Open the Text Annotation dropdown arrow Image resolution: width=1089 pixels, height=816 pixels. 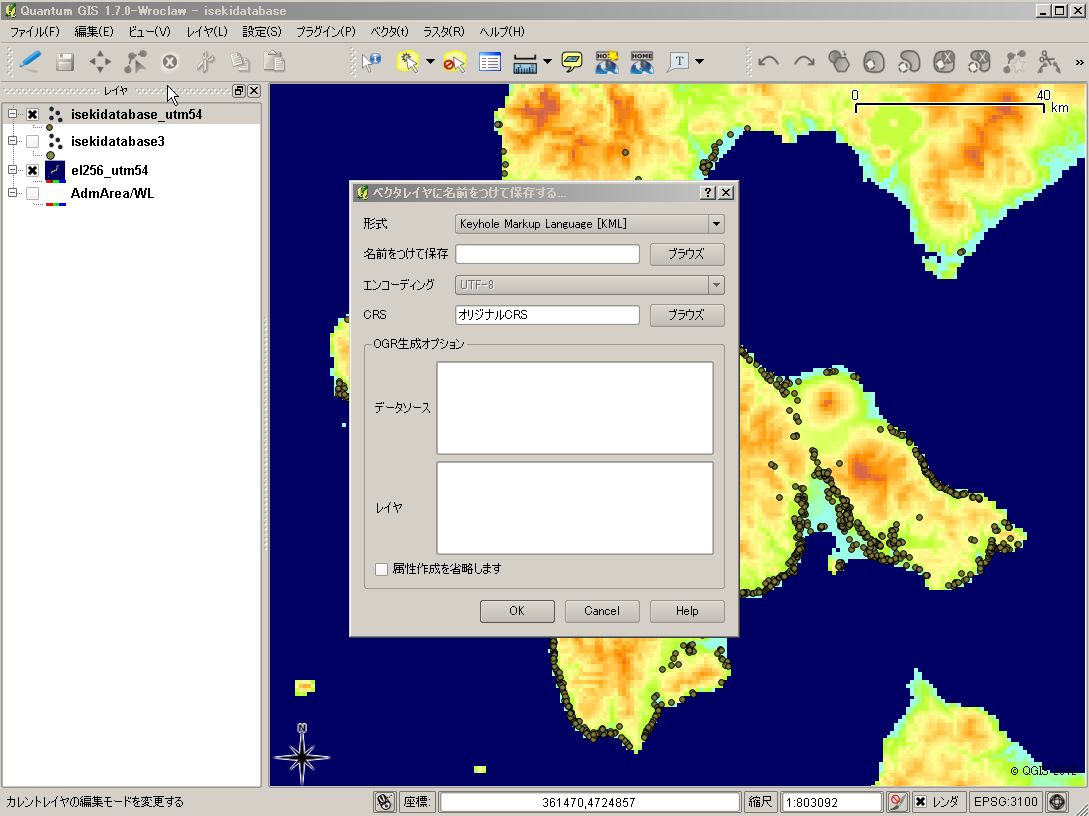click(699, 62)
